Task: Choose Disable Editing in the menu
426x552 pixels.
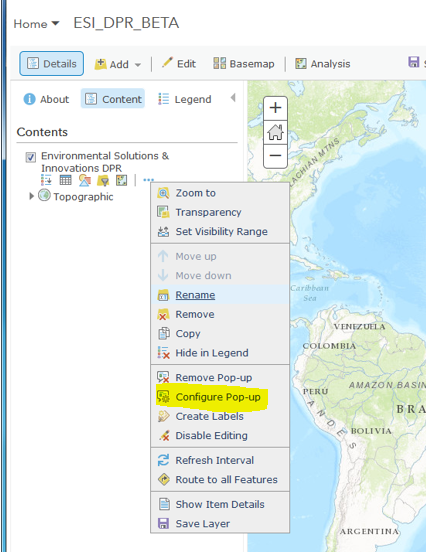Action: click(x=220, y=436)
